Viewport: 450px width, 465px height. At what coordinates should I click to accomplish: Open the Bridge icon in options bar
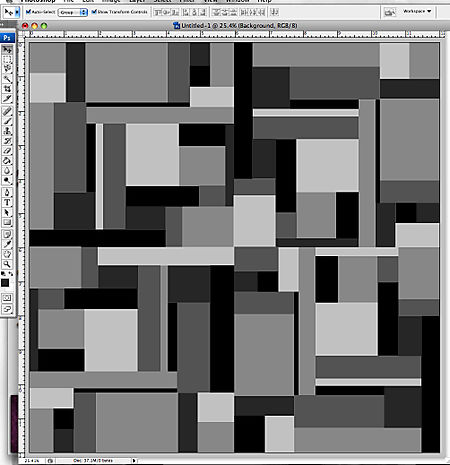pyautogui.click(x=390, y=12)
